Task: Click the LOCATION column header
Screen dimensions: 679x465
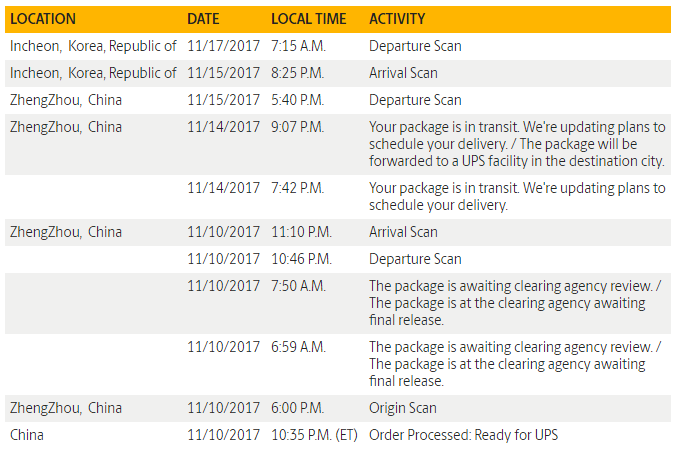Action: 42,19
